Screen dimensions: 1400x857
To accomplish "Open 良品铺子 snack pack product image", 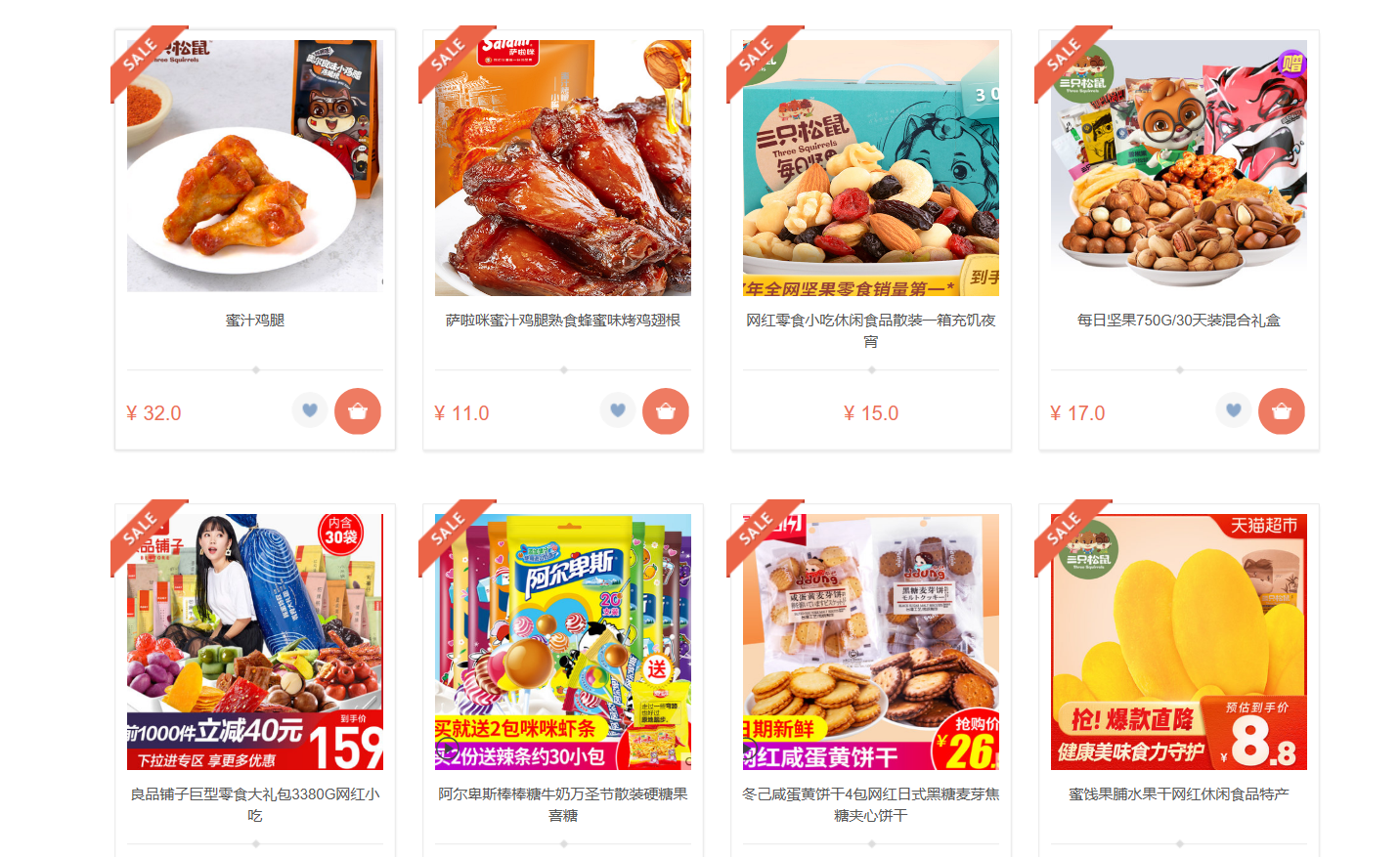I will 255,642.
